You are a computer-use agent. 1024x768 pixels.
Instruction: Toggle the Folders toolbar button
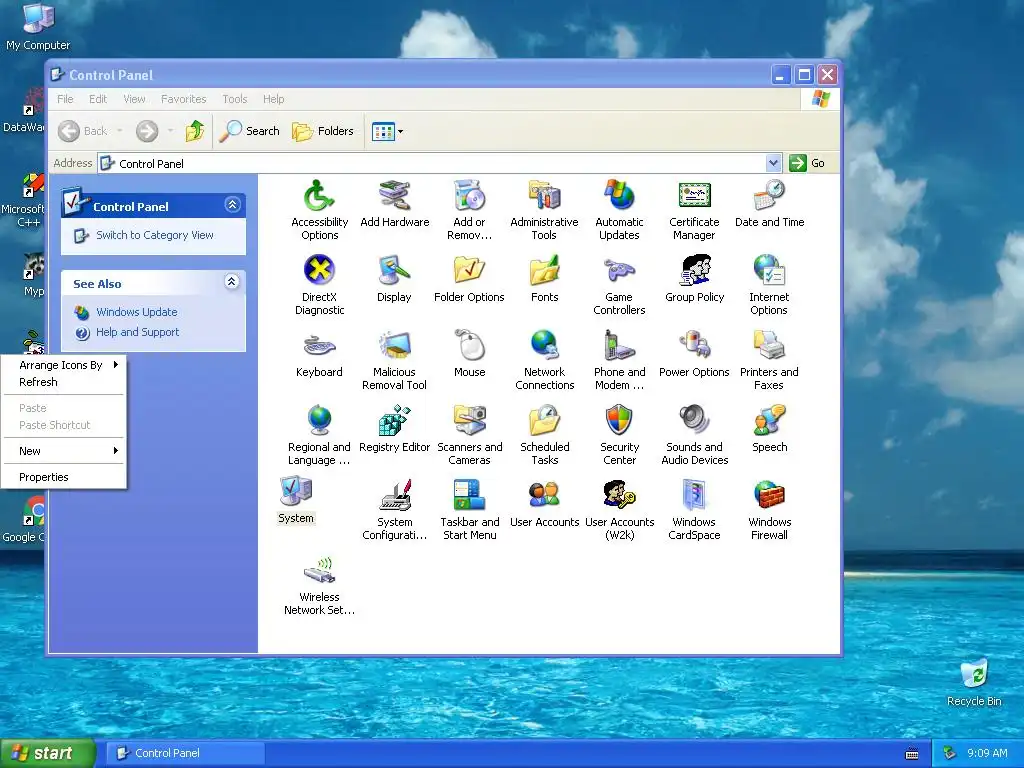point(323,131)
